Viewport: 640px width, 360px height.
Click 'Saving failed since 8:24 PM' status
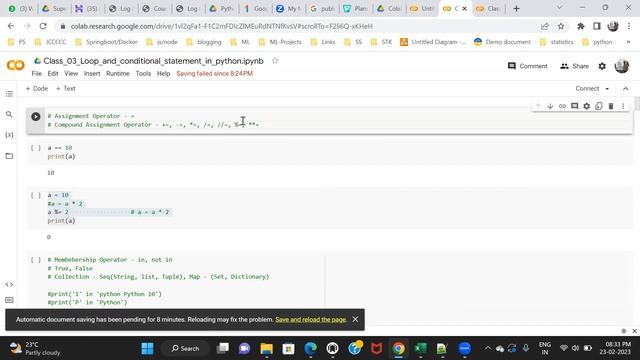coord(215,73)
